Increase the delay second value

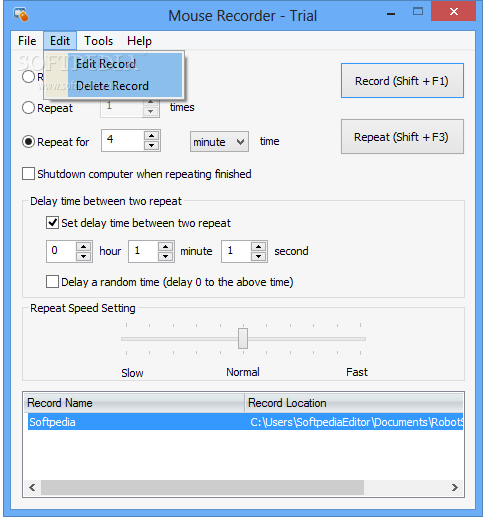click(x=258, y=247)
